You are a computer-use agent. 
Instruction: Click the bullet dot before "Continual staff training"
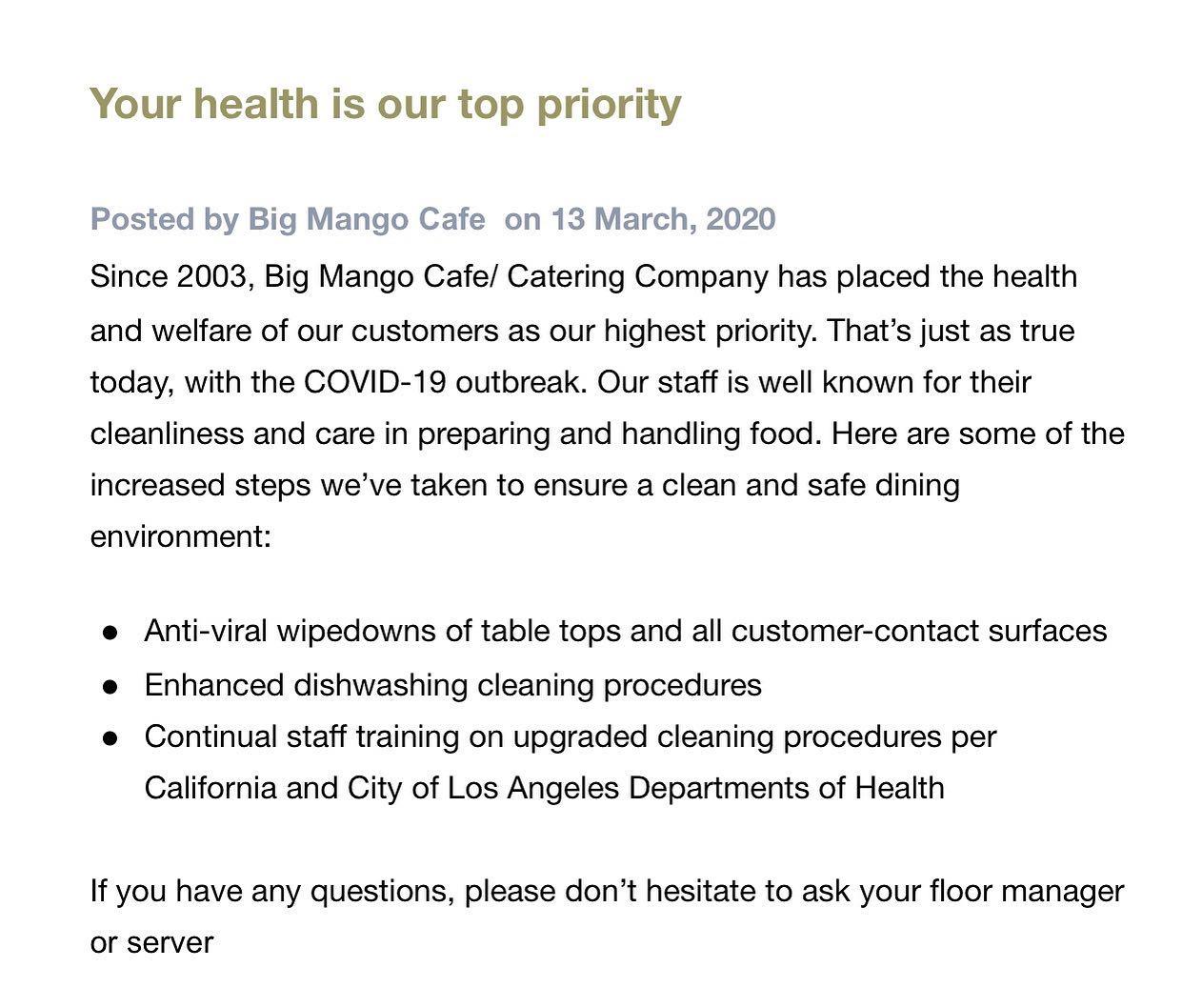110,737
